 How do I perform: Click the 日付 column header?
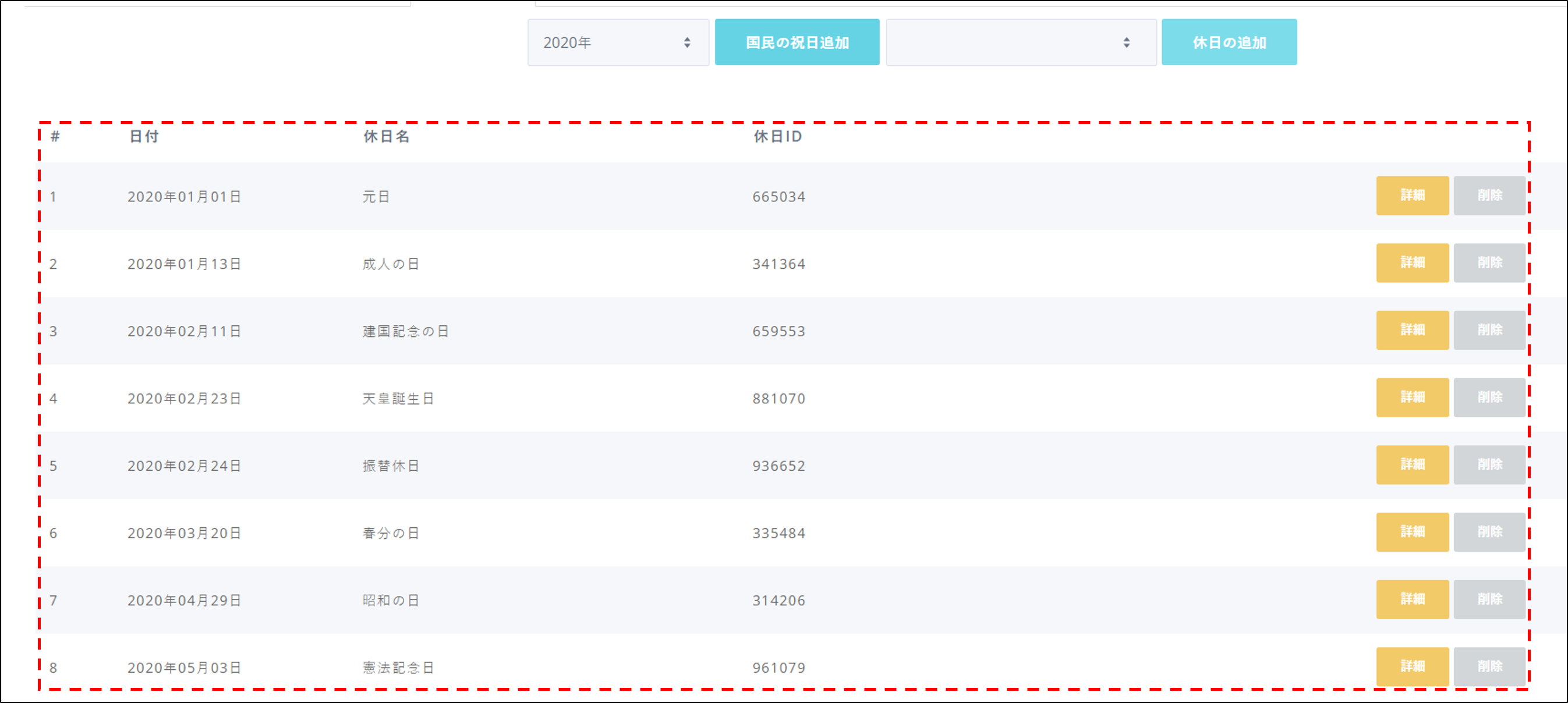pyautogui.click(x=144, y=137)
